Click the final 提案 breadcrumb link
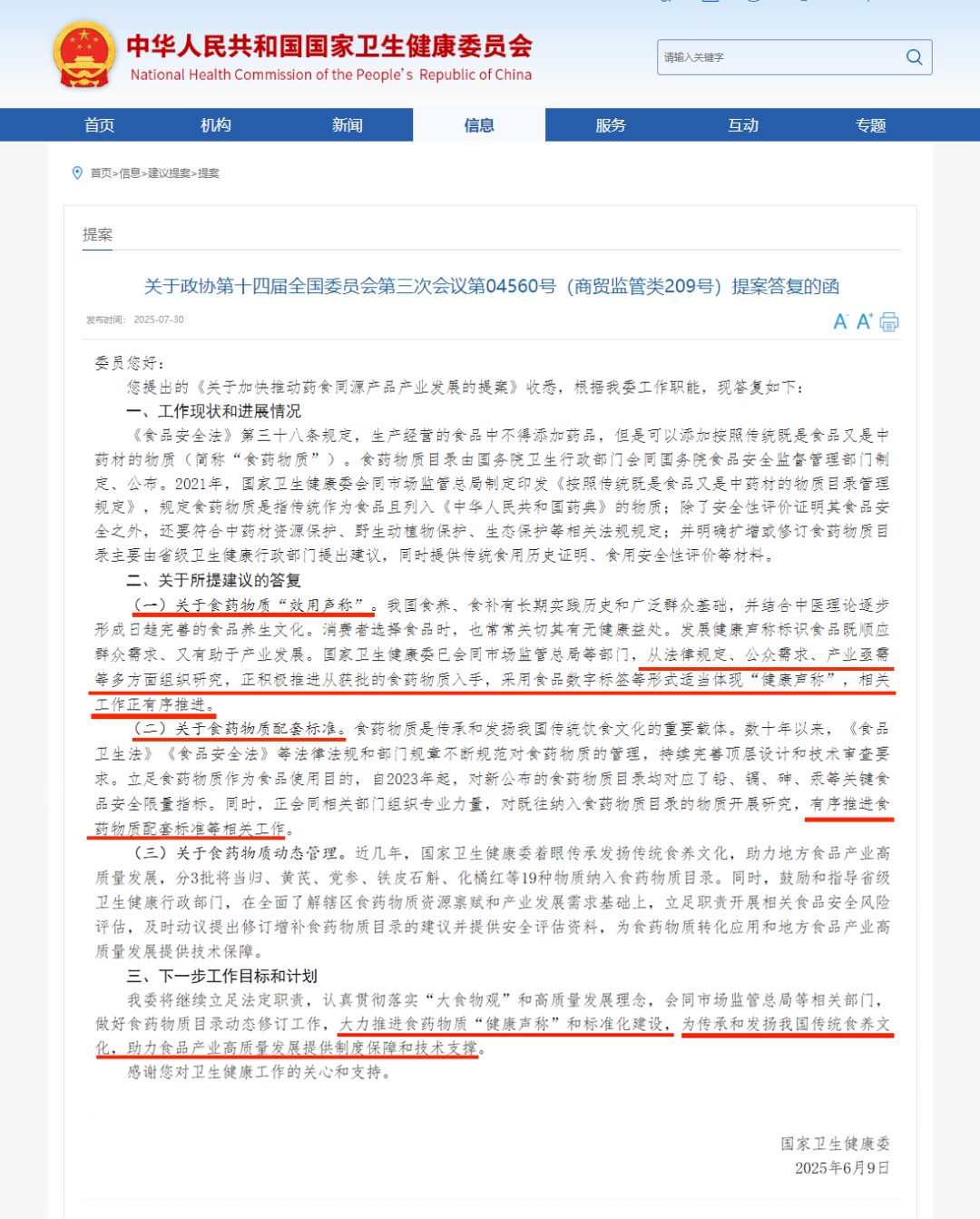Image resolution: width=980 pixels, height=1219 pixels. pos(209,173)
